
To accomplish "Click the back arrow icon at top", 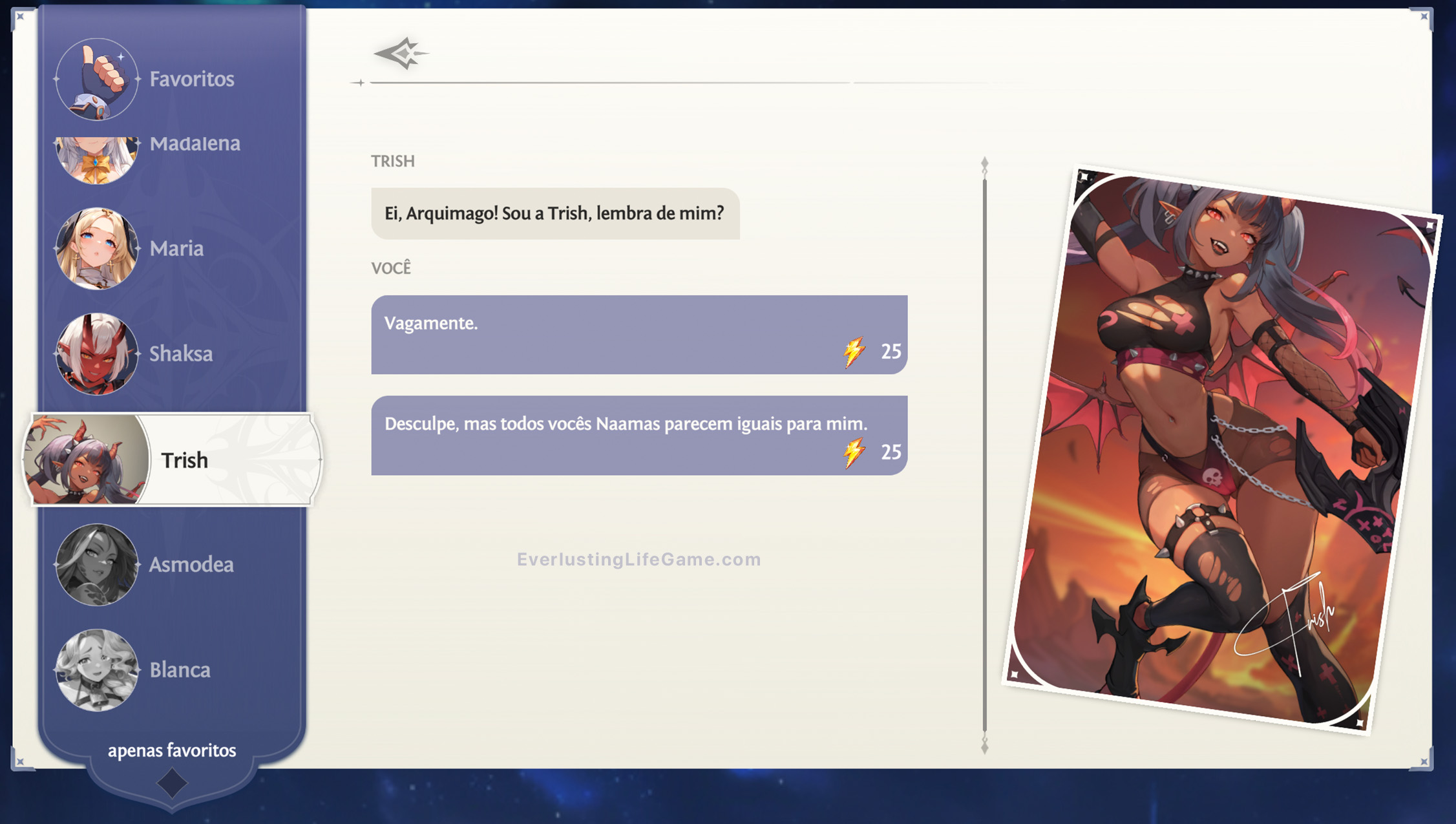I will (400, 54).
